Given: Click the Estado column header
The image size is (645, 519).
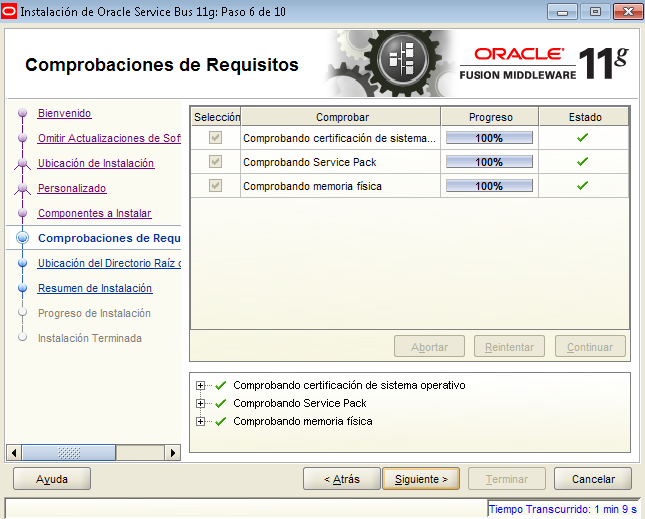Looking at the screenshot, I should [584, 117].
